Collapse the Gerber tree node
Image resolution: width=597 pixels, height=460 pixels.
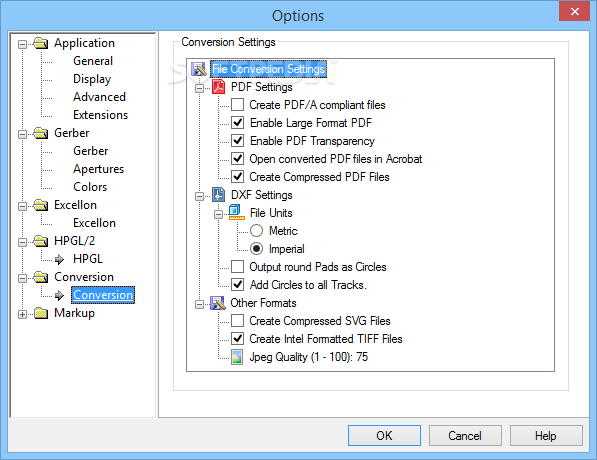pos(22,134)
